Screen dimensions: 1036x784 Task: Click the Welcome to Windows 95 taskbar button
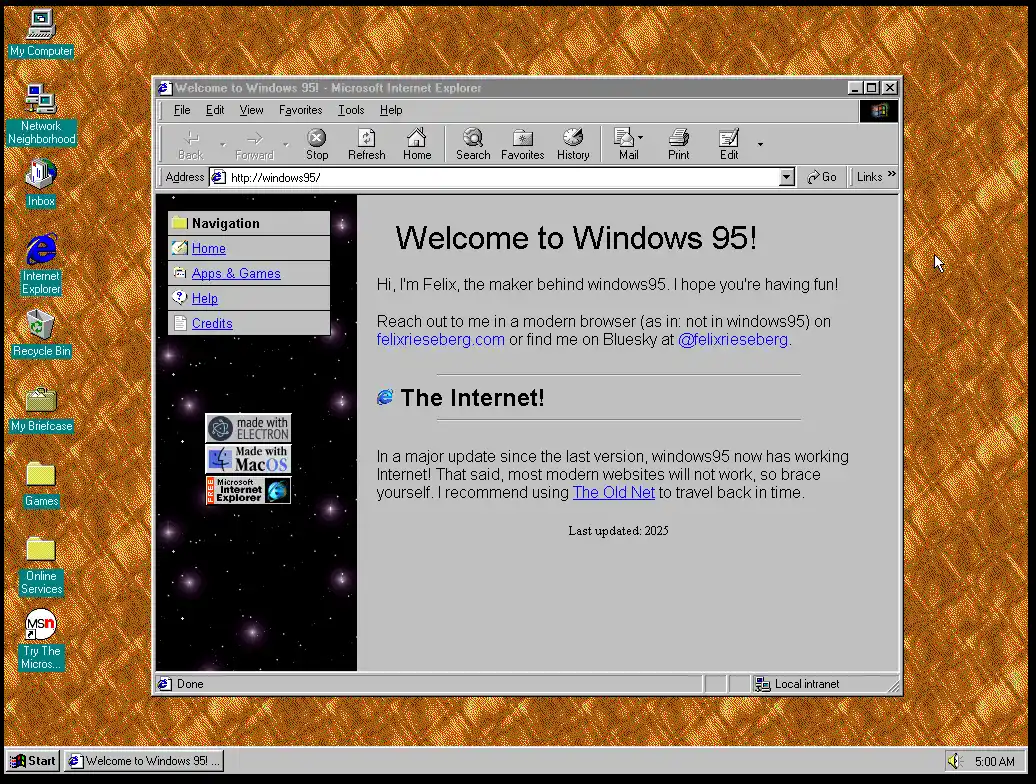pos(145,761)
